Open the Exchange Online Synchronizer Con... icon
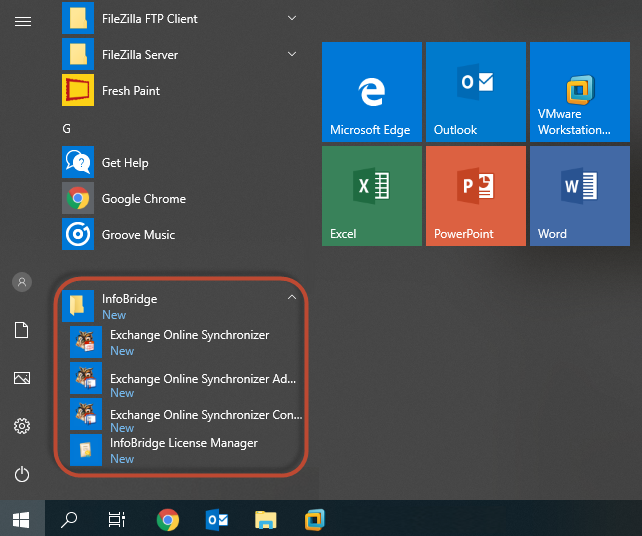Image resolution: width=642 pixels, height=536 pixels. 86,414
